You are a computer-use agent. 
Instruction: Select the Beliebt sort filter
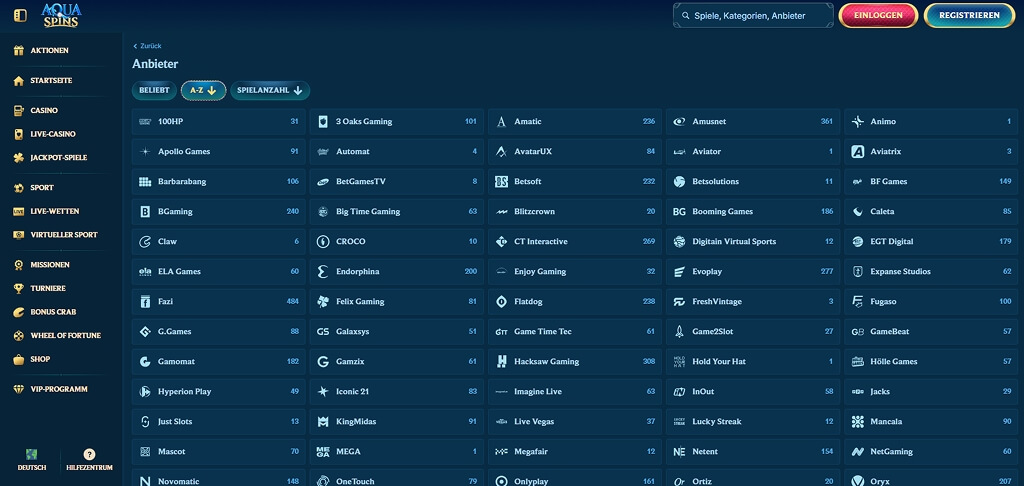pos(154,91)
